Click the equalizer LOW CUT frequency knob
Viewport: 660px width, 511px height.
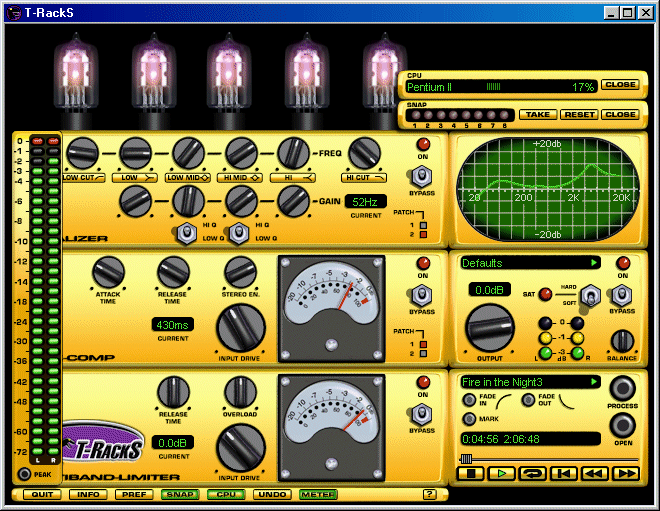[x=82, y=153]
